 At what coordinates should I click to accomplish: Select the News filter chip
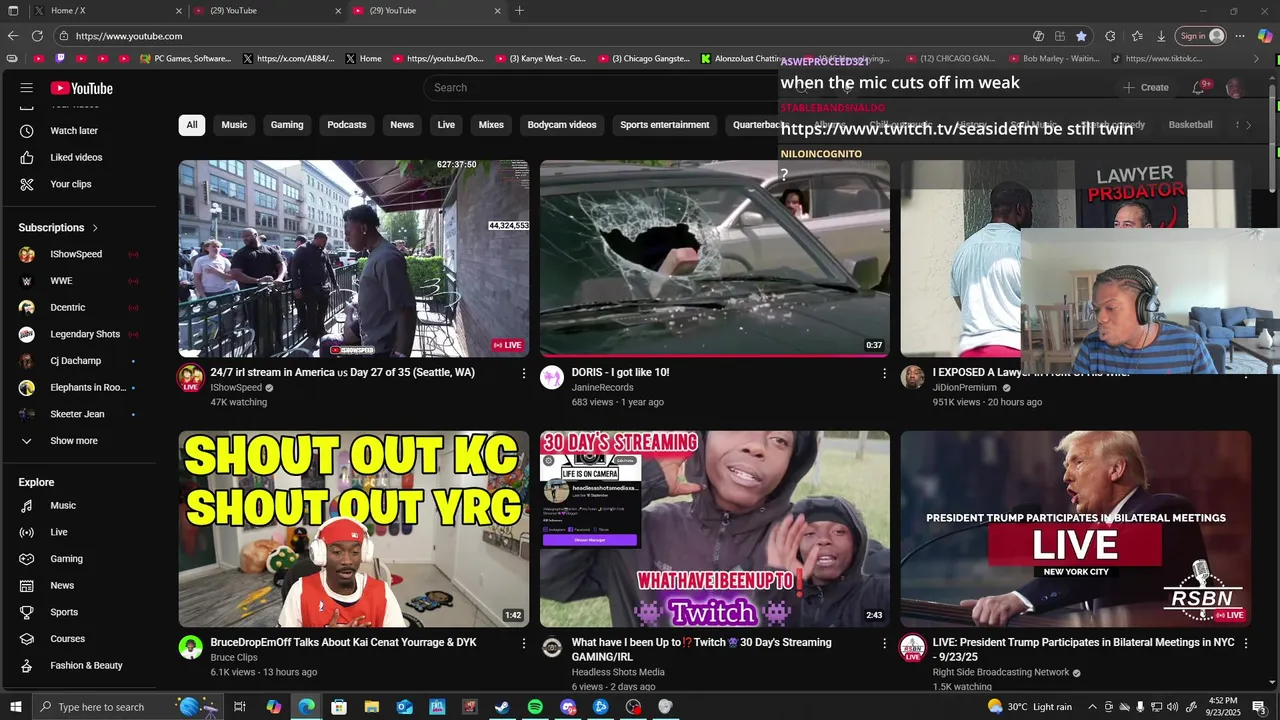[402, 125]
